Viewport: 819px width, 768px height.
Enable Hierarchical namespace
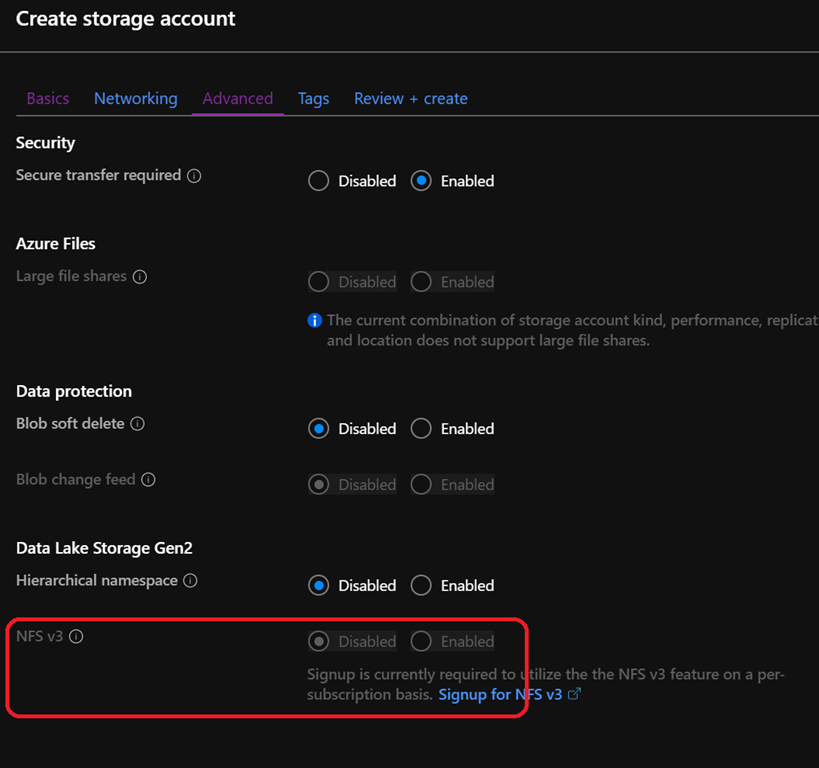(422, 586)
